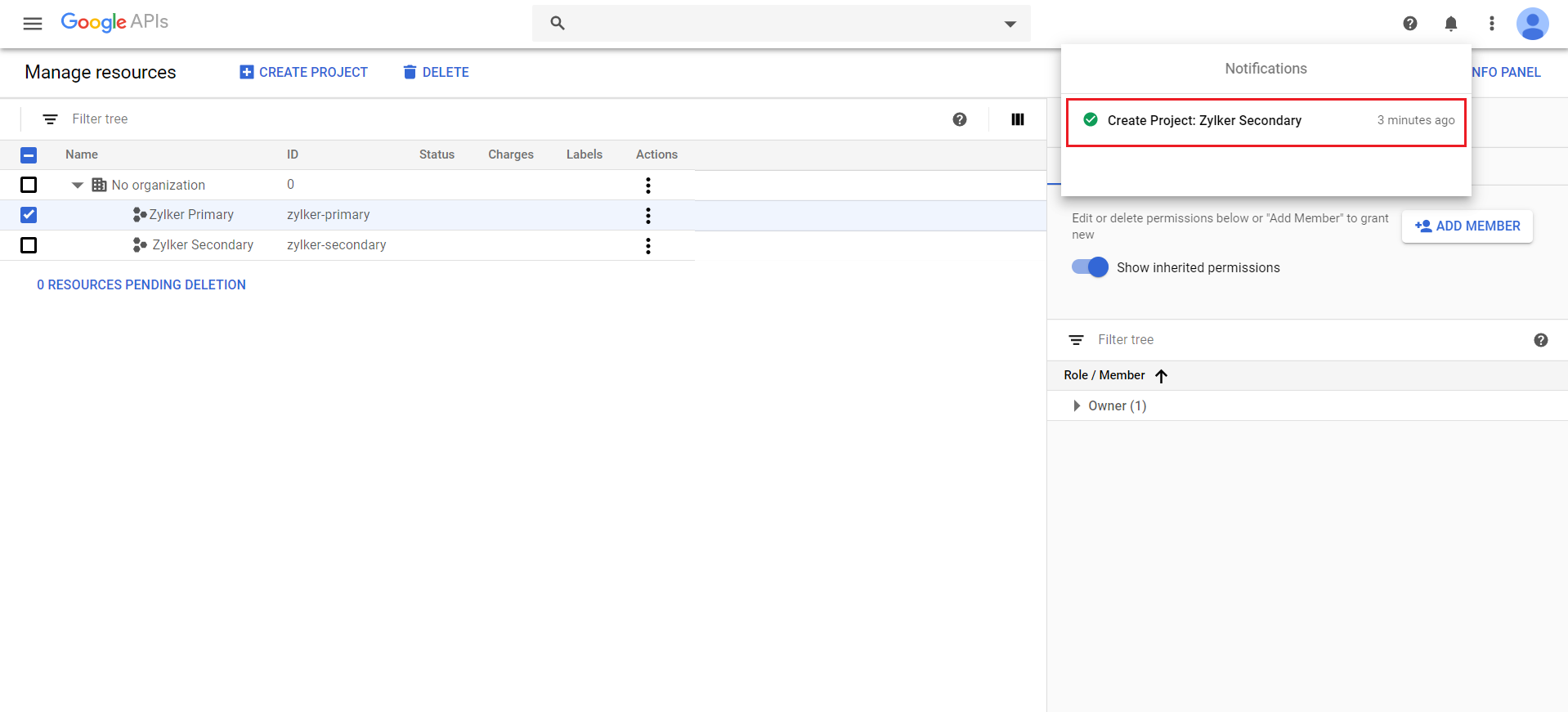The width and height of the screenshot is (1568, 712).
Task: Click the CREATE PROJECT button
Action: [303, 72]
